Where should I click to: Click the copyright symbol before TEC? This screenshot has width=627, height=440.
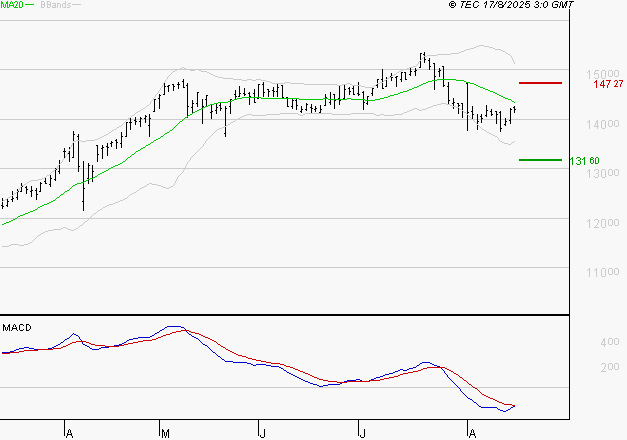[x=453, y=5]
